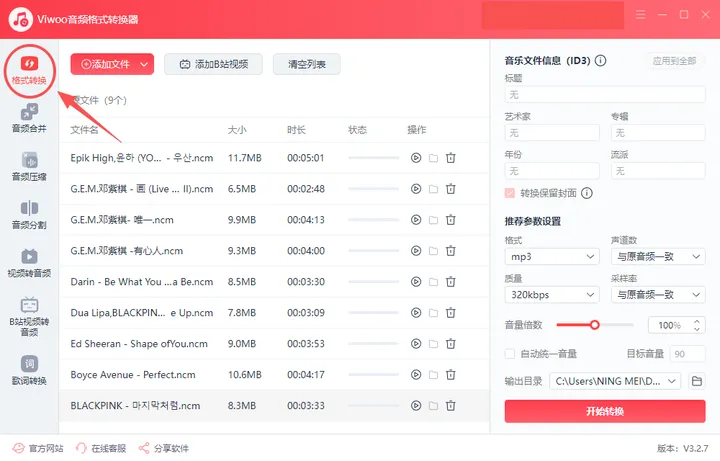The height and width of the screenshot is (461, 720).
Task: Delete the G.E.M. 有心人.ncm row
Action: point(451,251)
